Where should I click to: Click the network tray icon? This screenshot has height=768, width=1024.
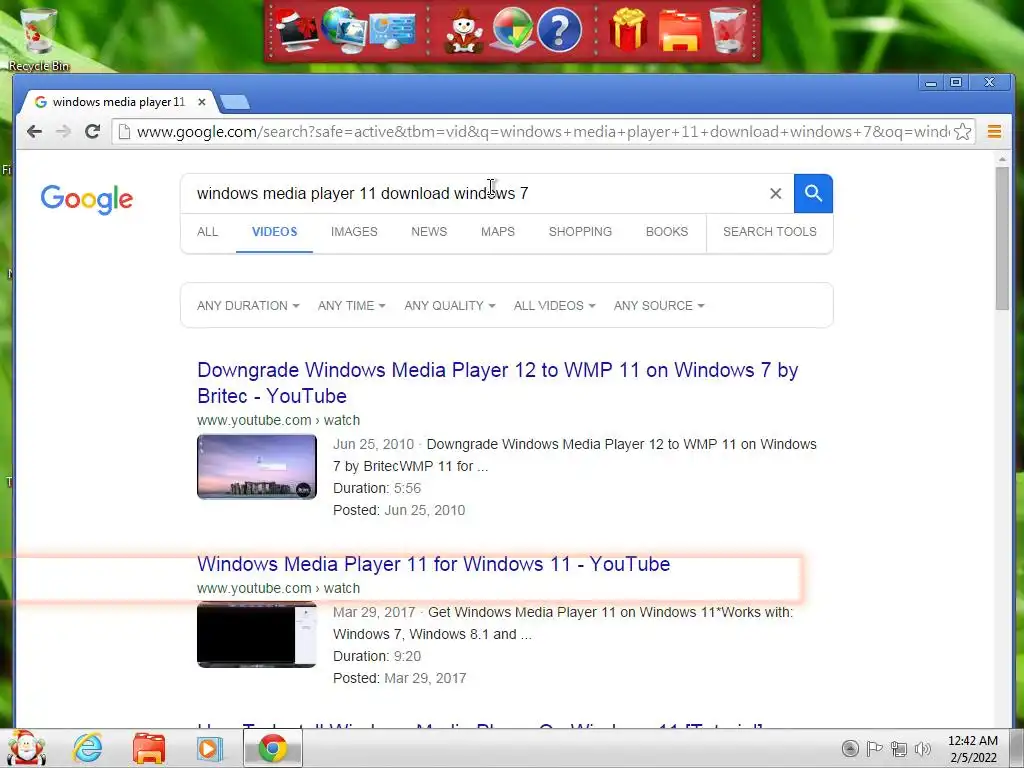(899, 748)
